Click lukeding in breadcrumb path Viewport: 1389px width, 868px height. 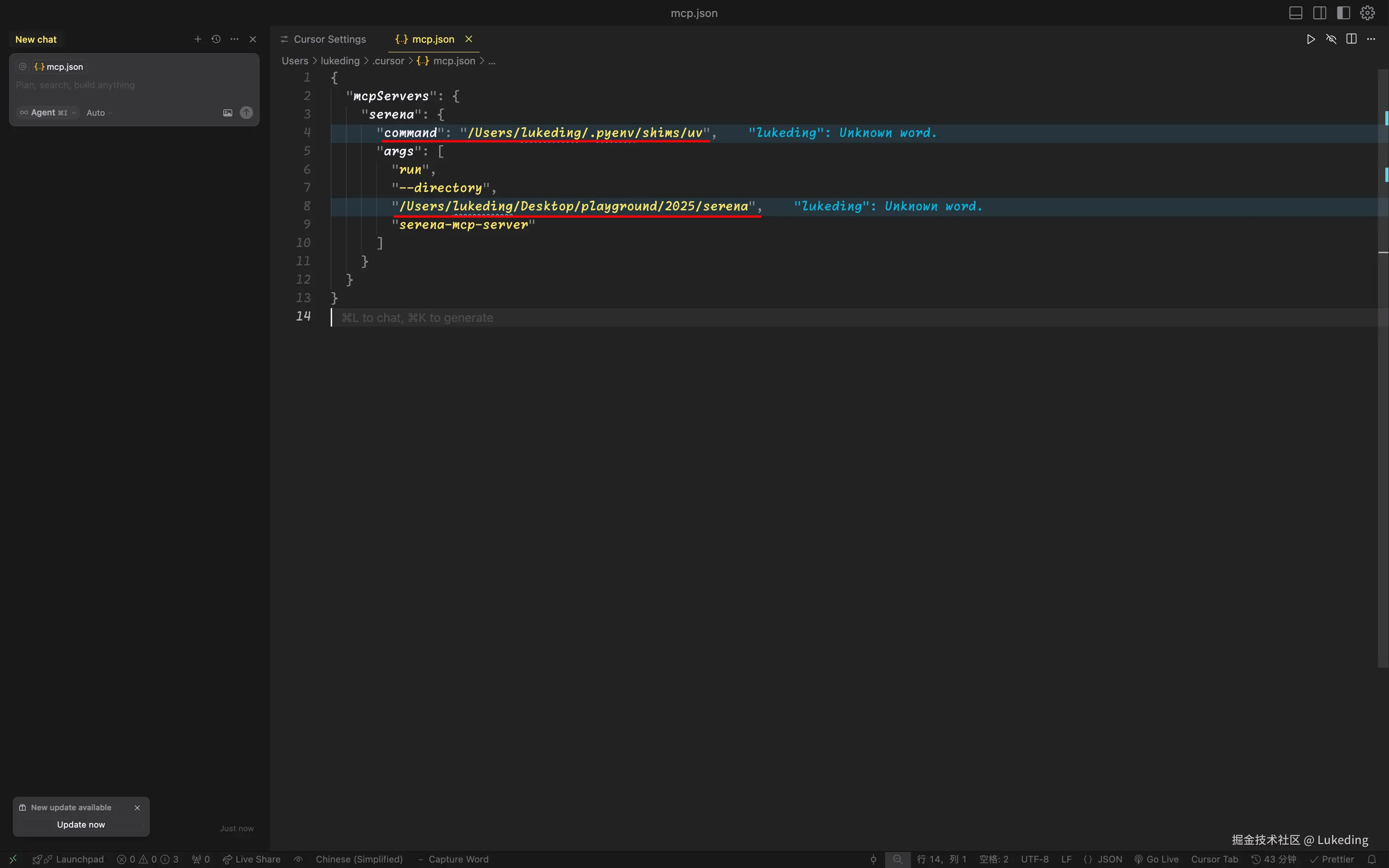click(x=340, y=61)
